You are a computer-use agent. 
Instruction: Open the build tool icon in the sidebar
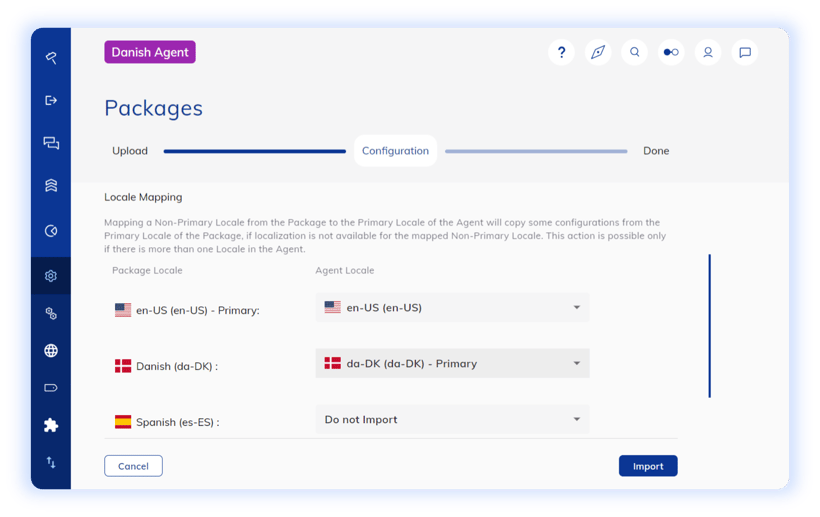pos(51,58)
